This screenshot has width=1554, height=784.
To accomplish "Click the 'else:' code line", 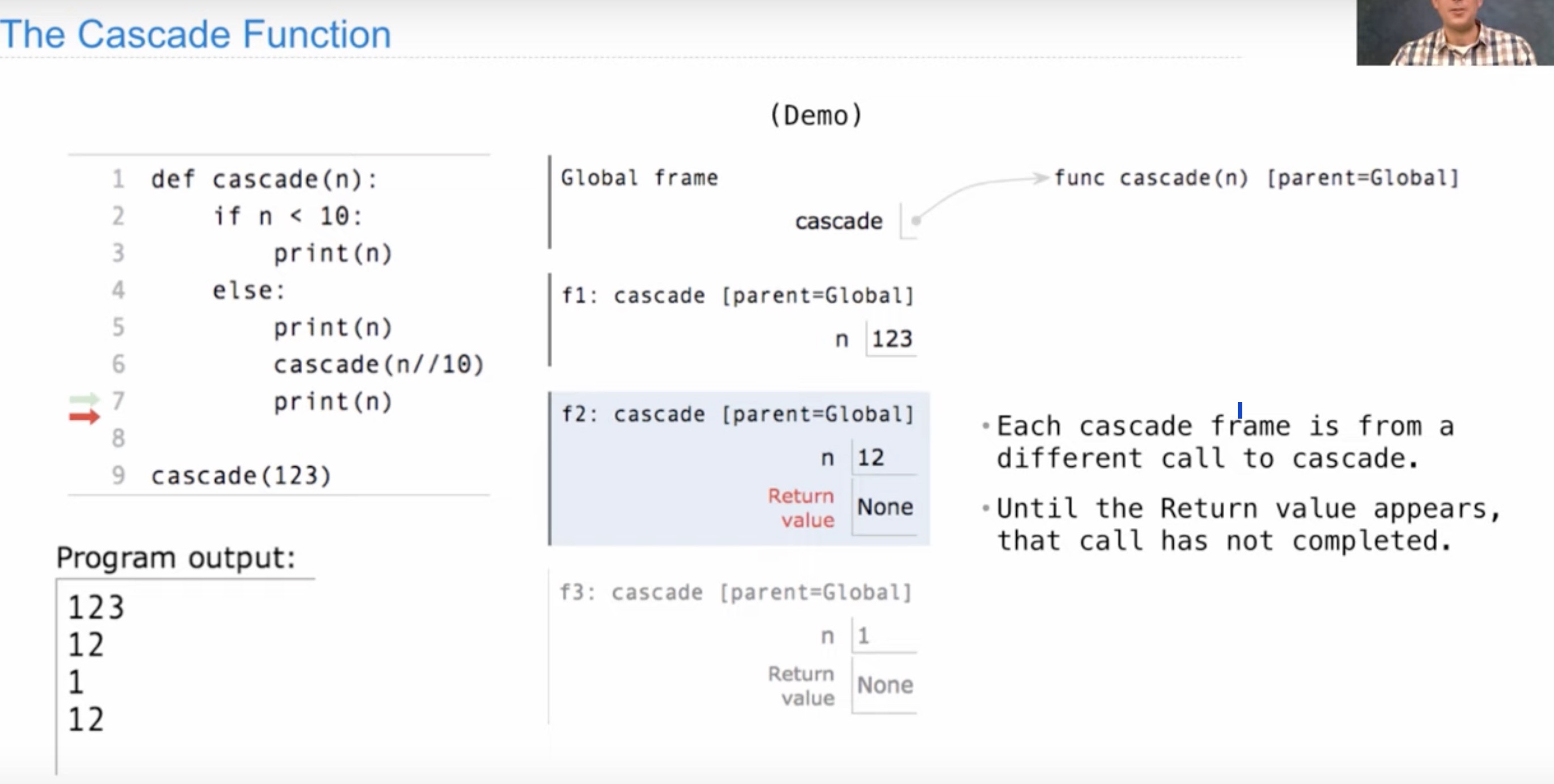I will 249,291.
